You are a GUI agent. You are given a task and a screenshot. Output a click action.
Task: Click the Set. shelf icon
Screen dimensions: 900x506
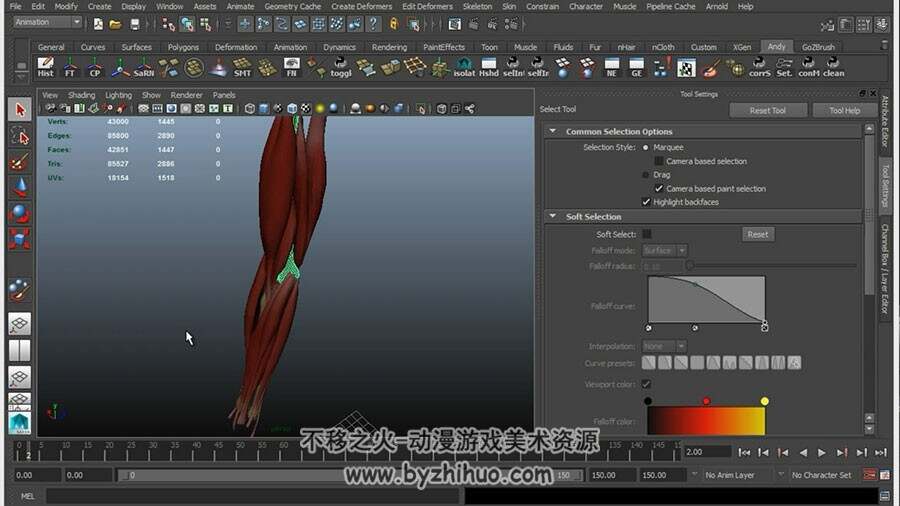coord(784,67)
